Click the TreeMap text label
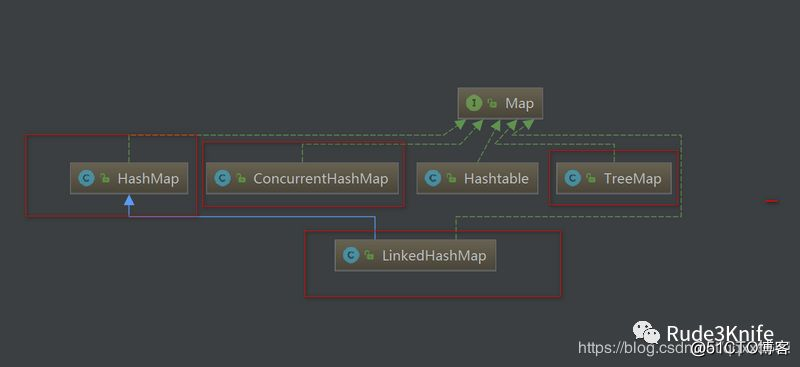The height and width of the screenshot is (367, 800). (632, 179)
